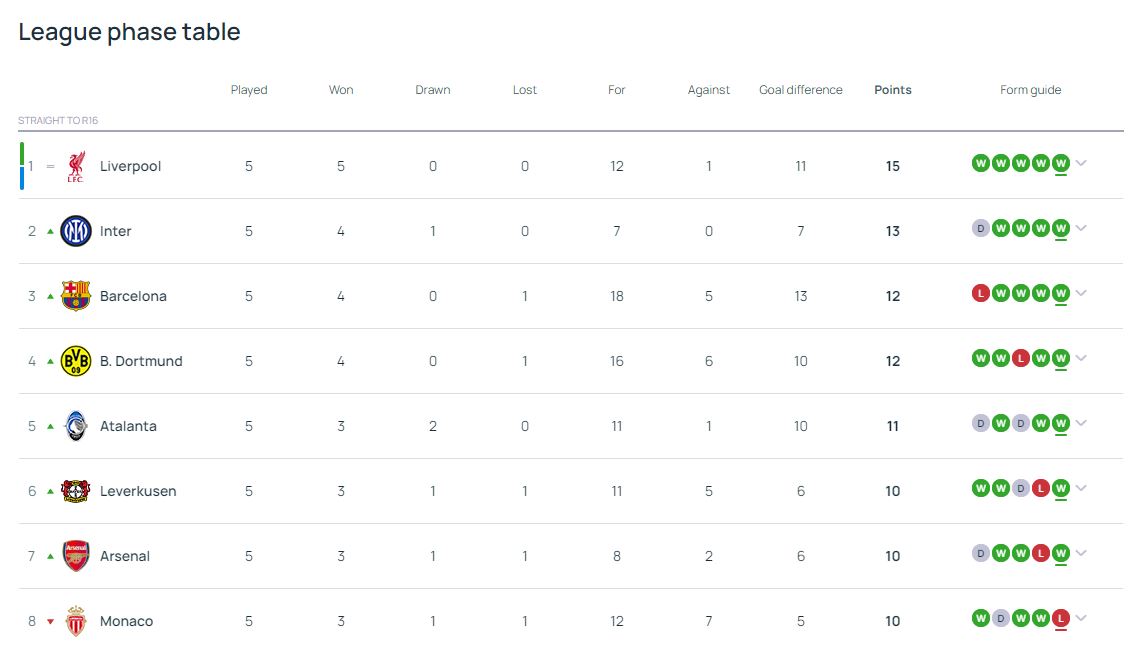Click the Leverkusen club crest
1137x652 pixels.
tap(76, 491)
